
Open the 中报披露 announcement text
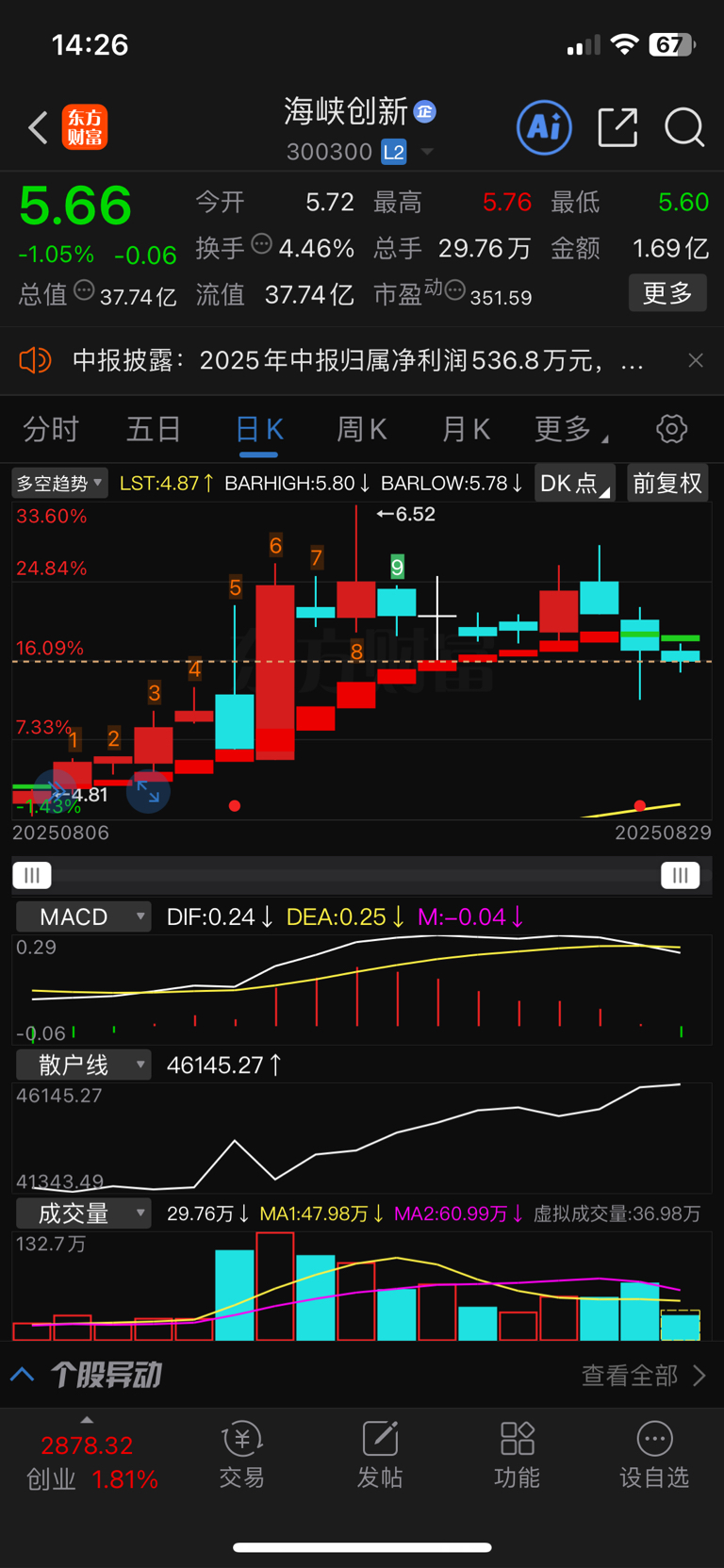tap(358, 360)
